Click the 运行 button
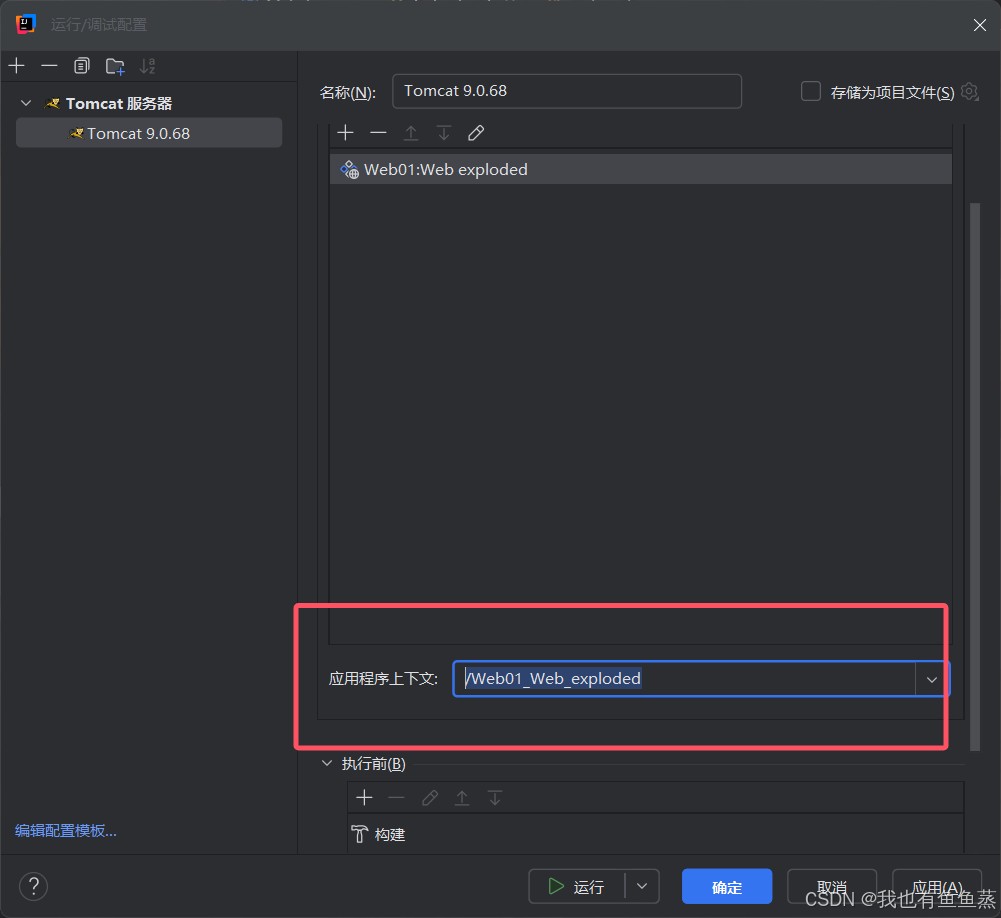1001x918 pixels. [576, 887]
